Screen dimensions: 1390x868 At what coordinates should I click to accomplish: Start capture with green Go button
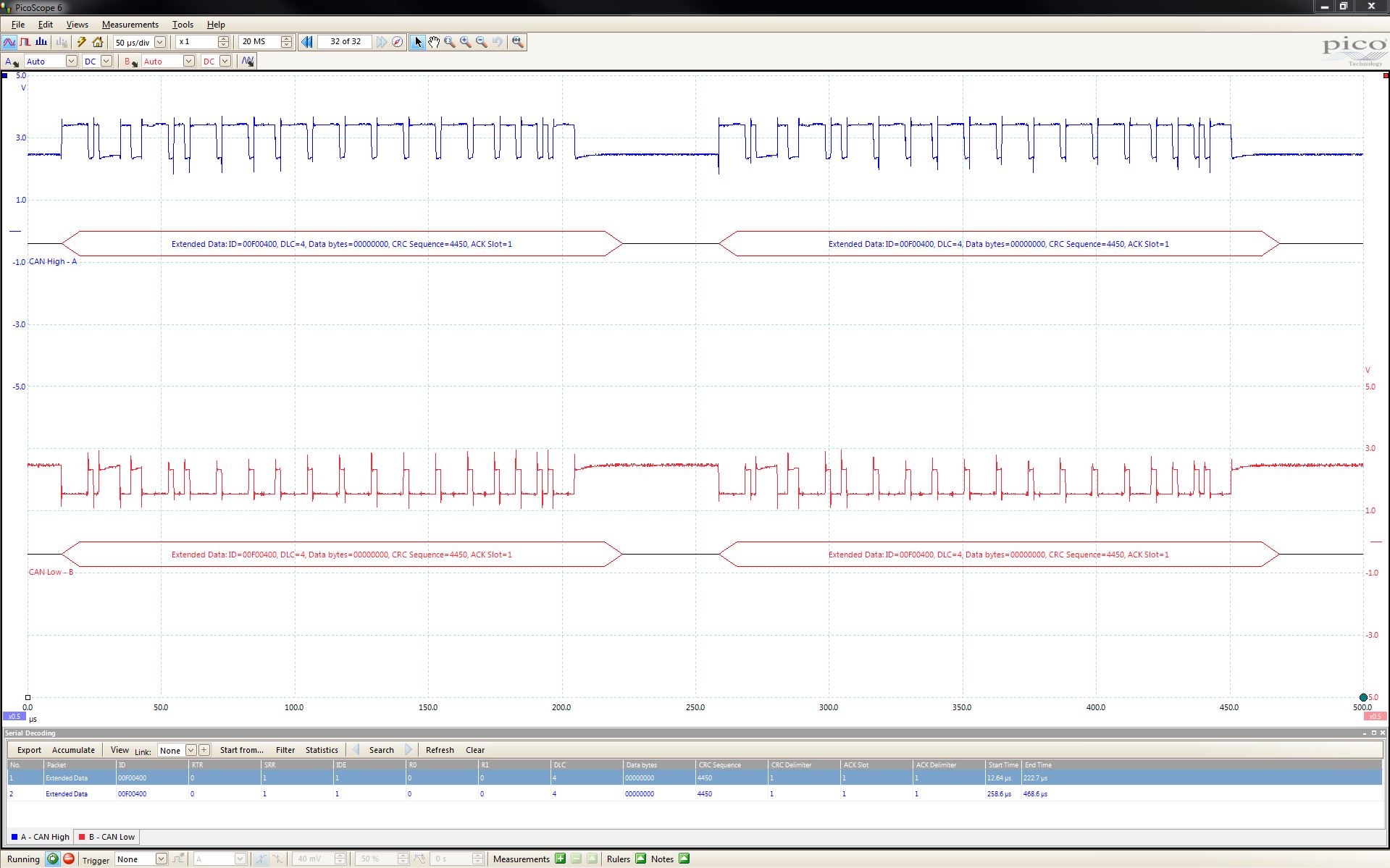click(x=53, y=859)
